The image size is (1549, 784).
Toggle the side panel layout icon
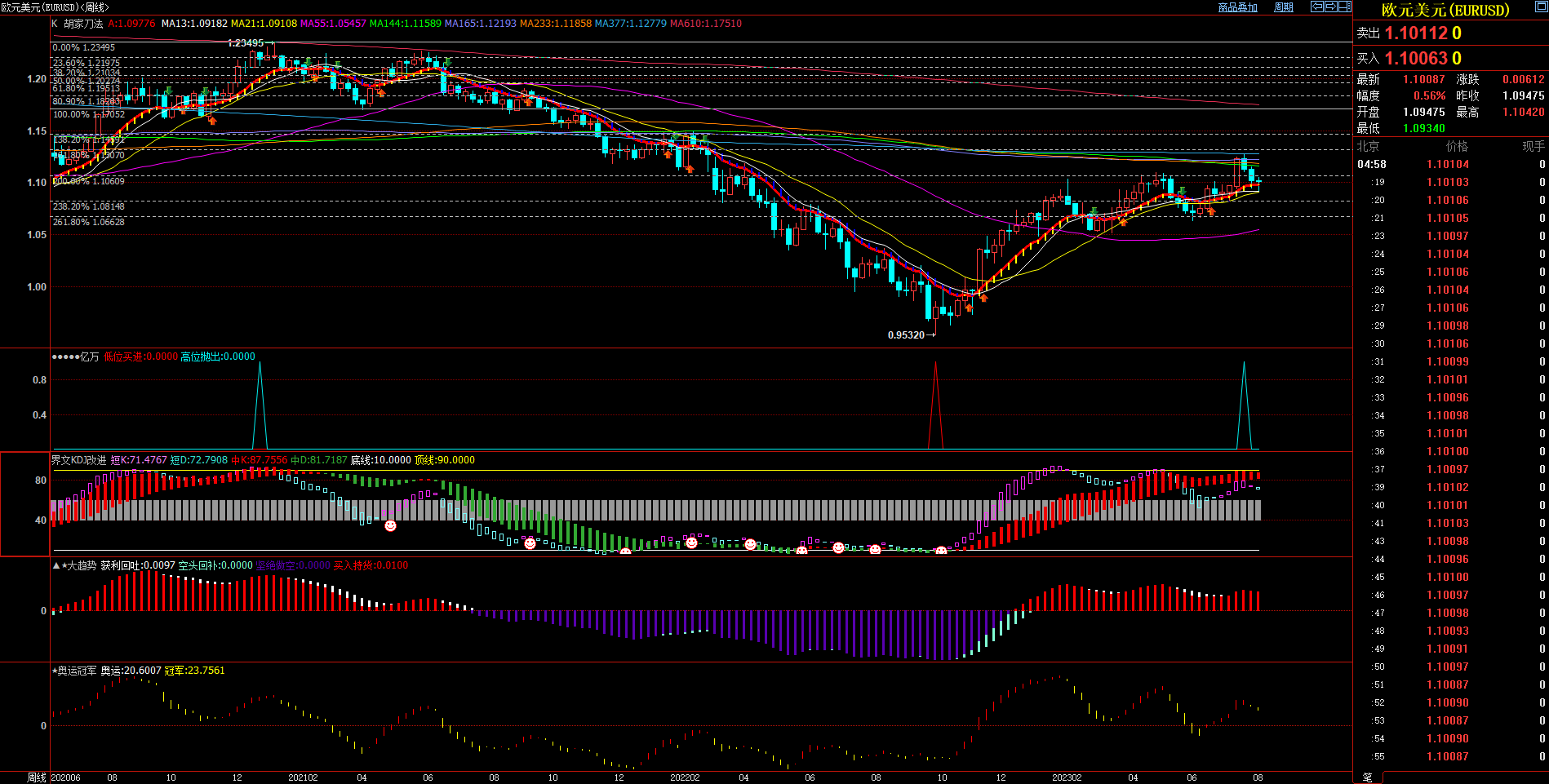pos(1345,7)
